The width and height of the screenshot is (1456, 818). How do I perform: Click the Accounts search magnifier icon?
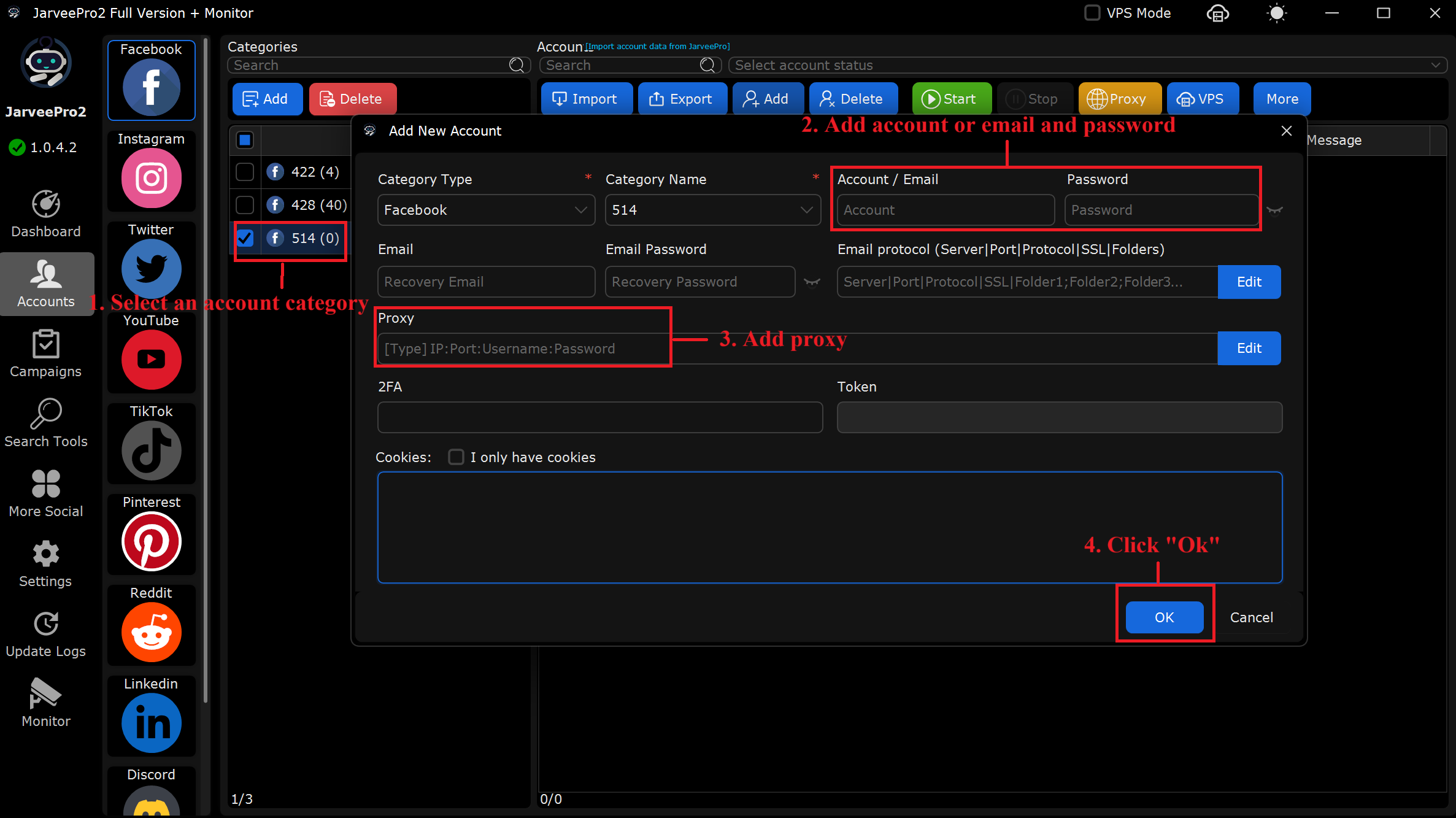pyautogui.click(x=707, y=65)
